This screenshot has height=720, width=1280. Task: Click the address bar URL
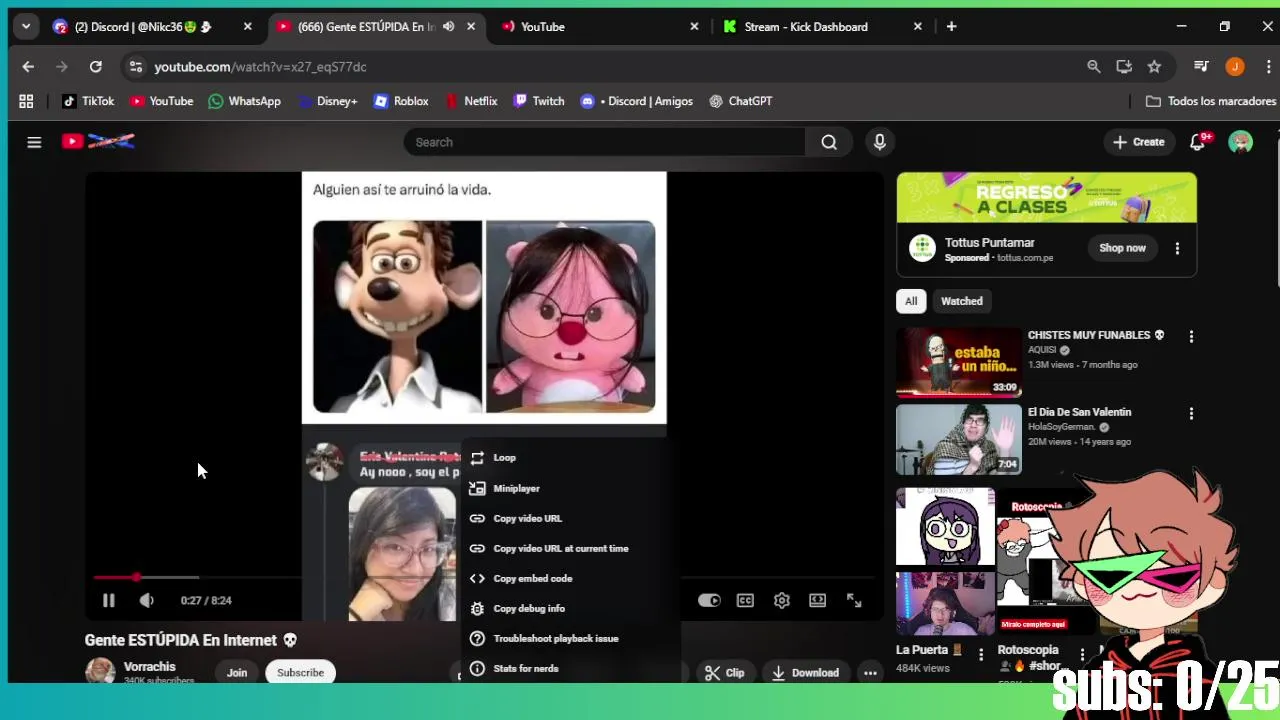(x=260, y=67)
